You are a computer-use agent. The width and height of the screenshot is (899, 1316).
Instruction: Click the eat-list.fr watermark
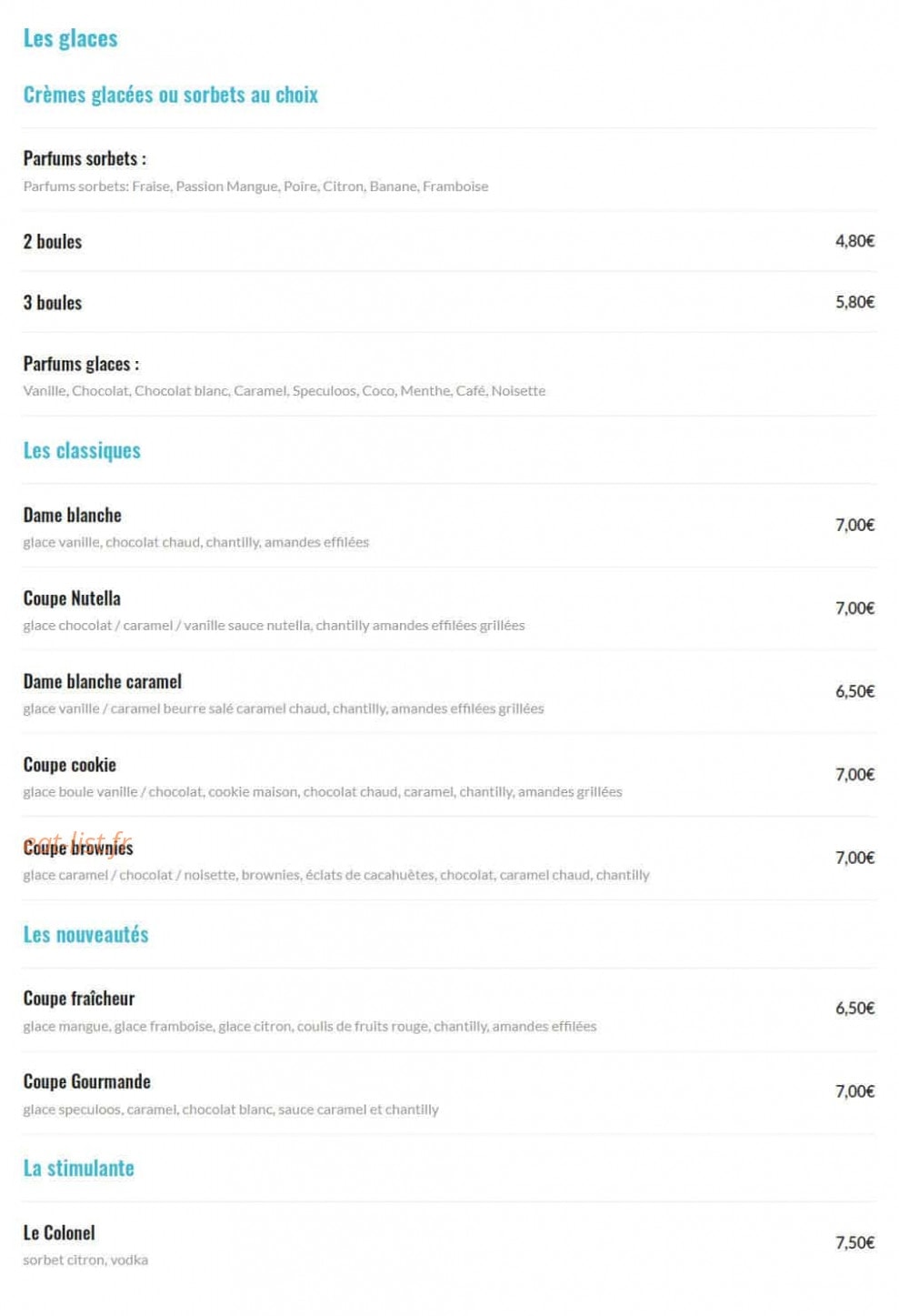click(x=78, y=841)
